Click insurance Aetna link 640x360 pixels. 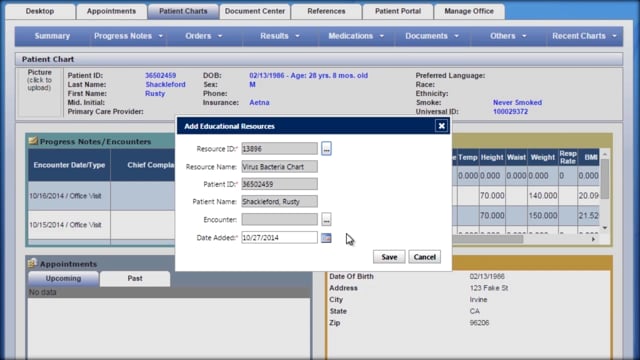[259, 102]
